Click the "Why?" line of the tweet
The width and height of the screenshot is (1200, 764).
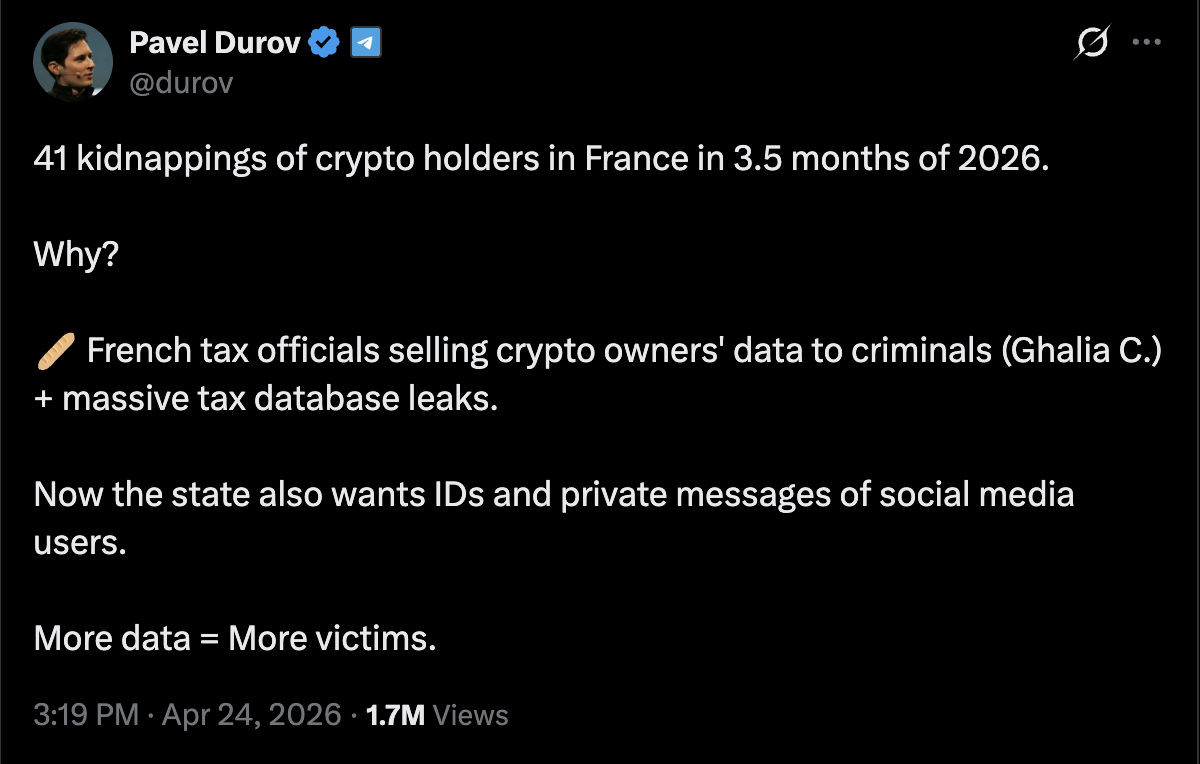77,256
